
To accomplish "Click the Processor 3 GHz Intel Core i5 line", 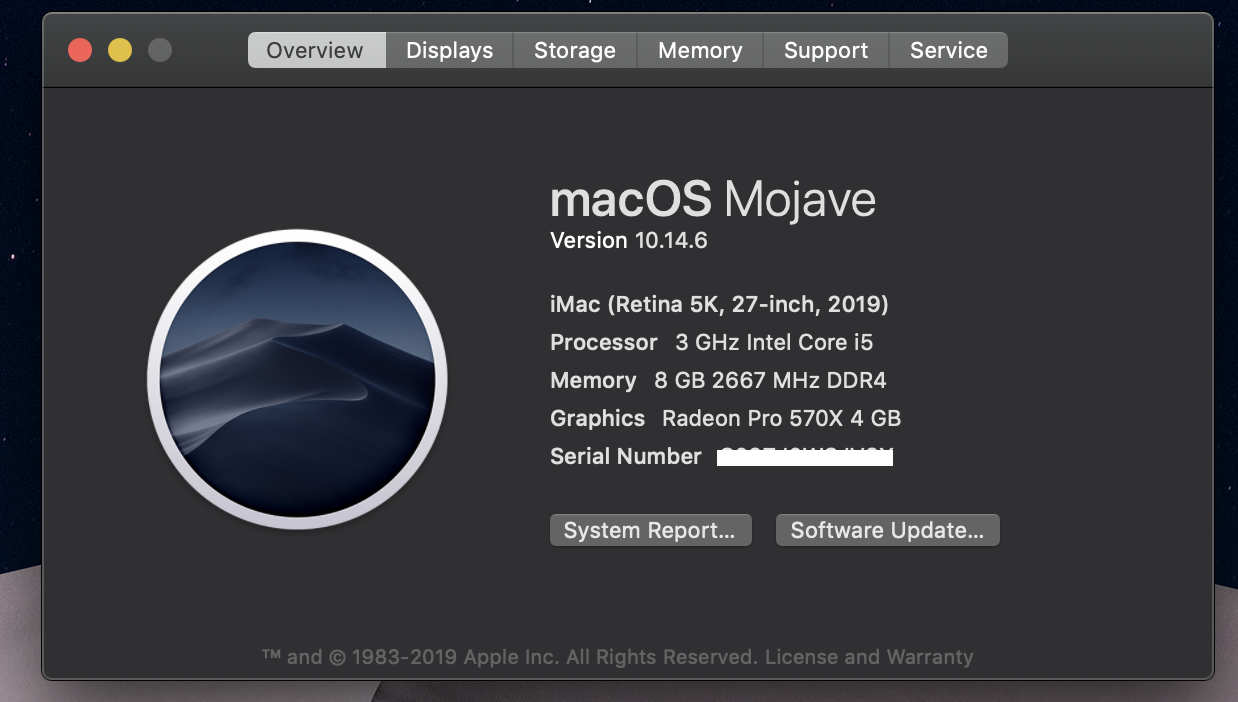I will click(711, 342).
